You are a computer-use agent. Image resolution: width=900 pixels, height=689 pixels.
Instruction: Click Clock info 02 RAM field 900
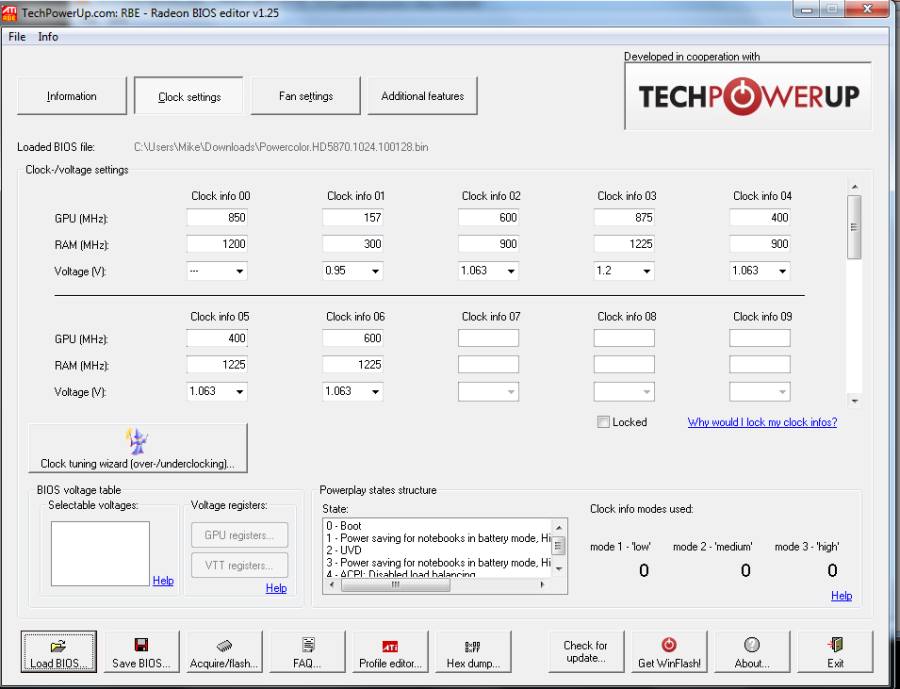pos(488,244)
